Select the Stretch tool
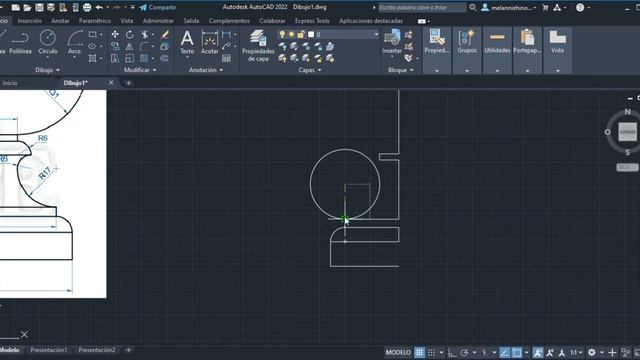The width and height of the screenshot is (640, 360). click(115, 58)
